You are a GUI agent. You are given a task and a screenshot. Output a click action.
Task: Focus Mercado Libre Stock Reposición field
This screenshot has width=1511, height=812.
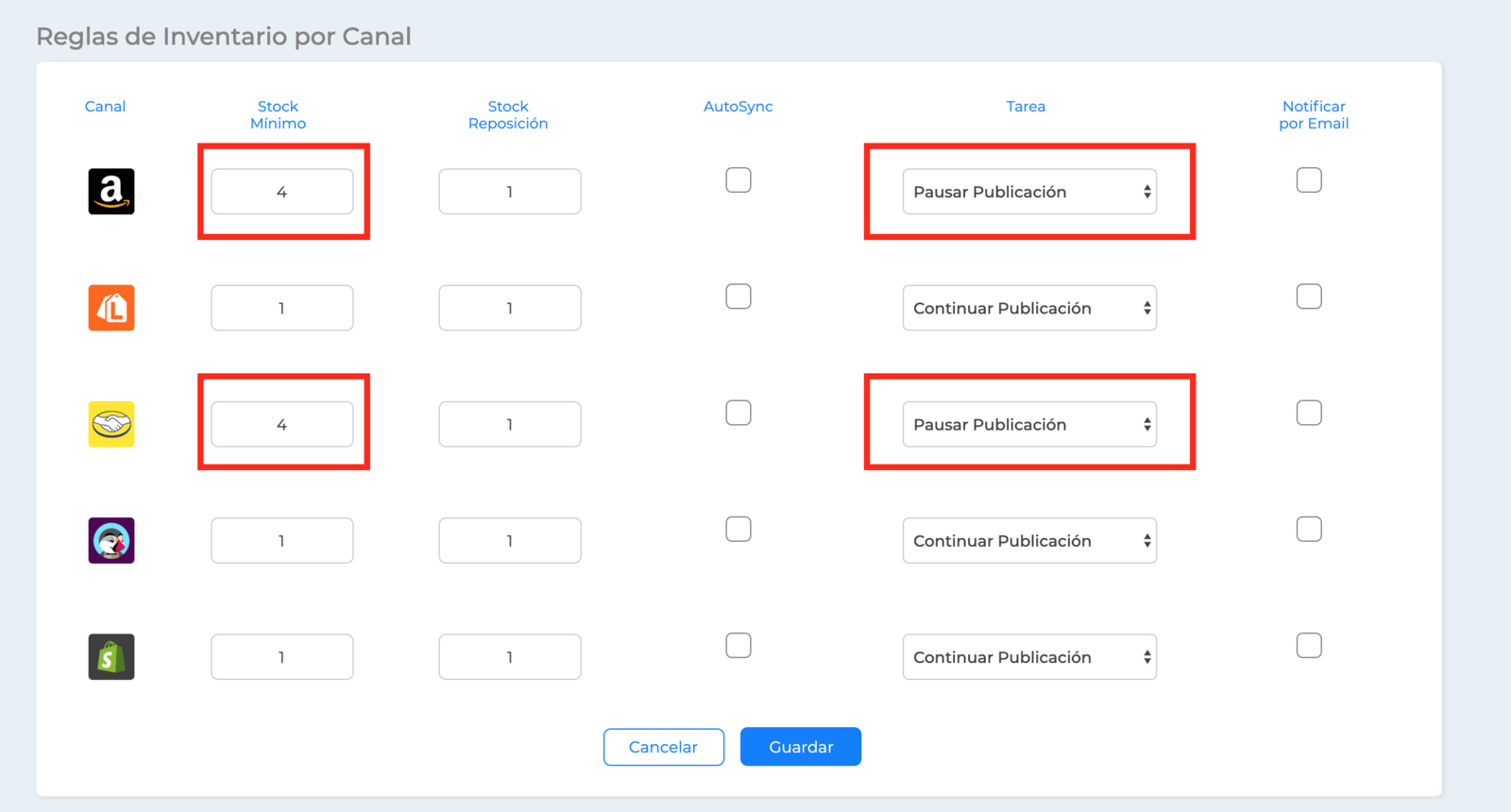pyautogui.click(x=510, y=424)
